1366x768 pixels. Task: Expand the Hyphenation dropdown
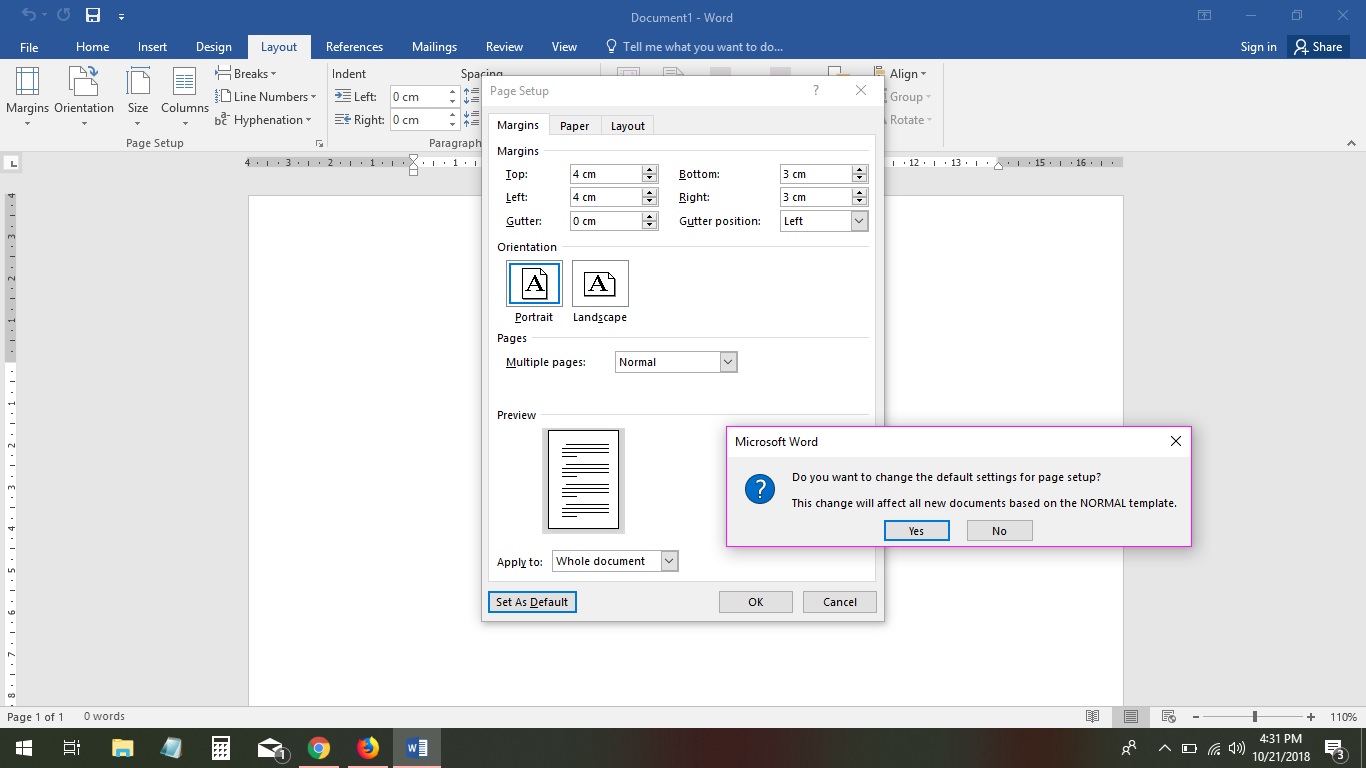click(x=263, y=120)
